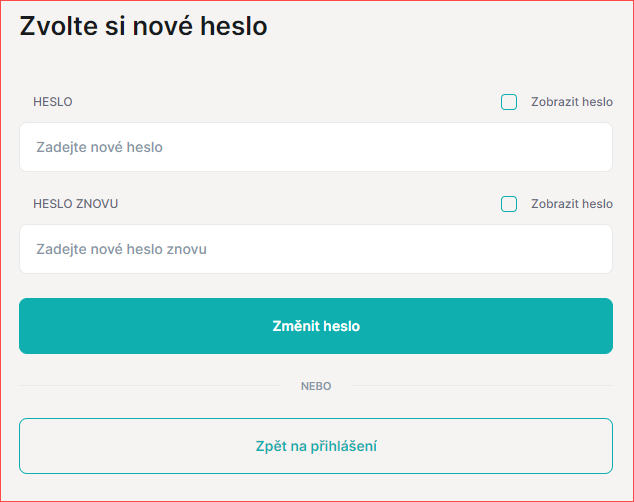The height and width of the screenshot is (502, 634).
Task: Enable "Zobrazit heslo" checkbox for HESLO ZNOVU
Action: (509, 204)
